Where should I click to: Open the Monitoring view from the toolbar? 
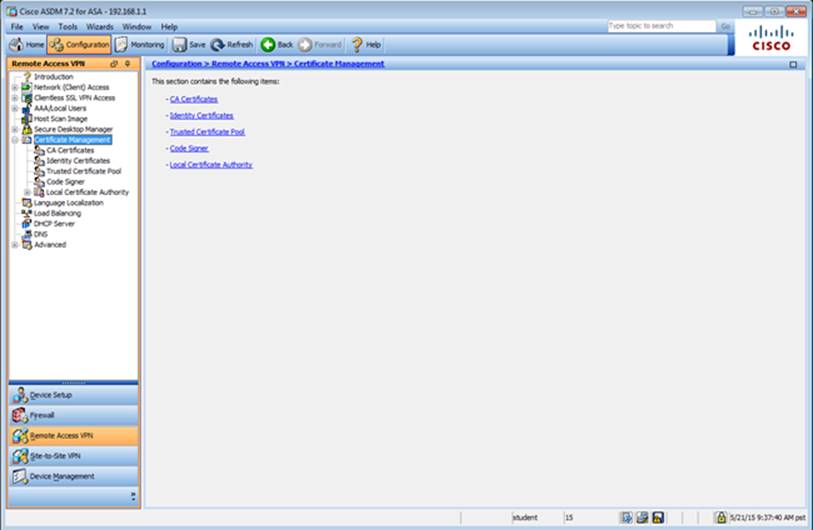[140, 45]
